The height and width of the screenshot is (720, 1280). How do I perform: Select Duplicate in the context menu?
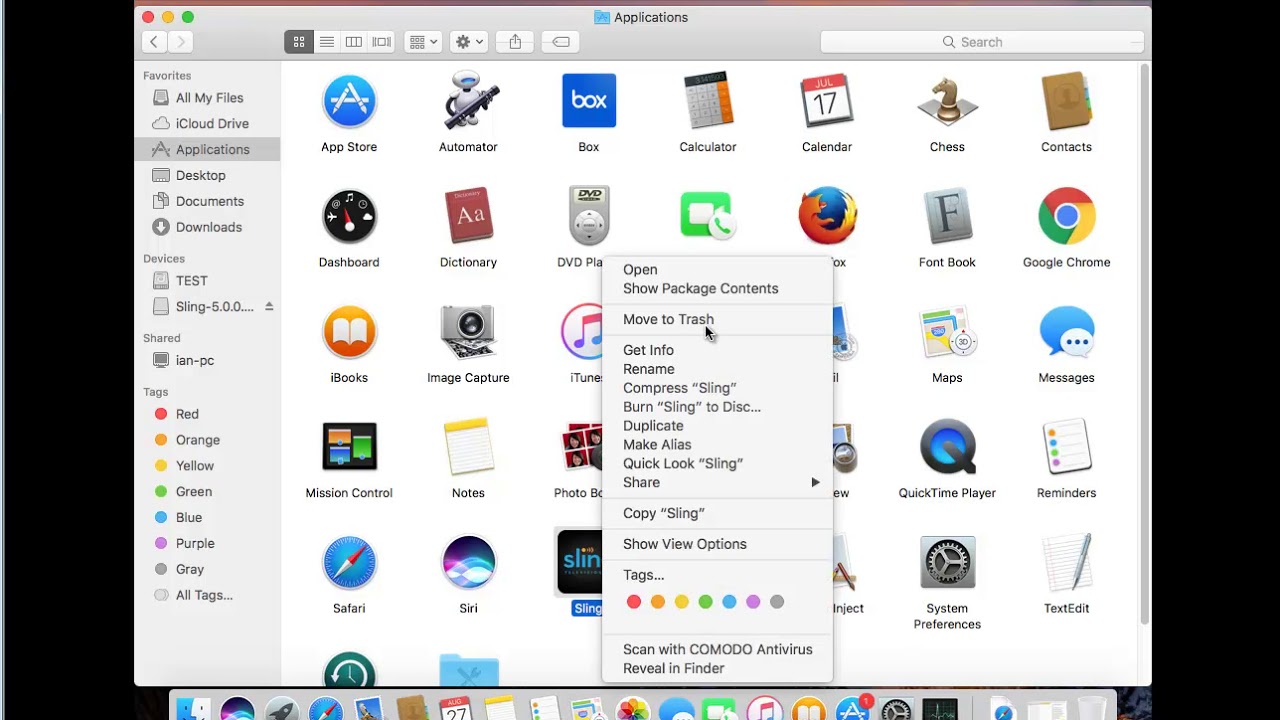click(x=653, y=426)
